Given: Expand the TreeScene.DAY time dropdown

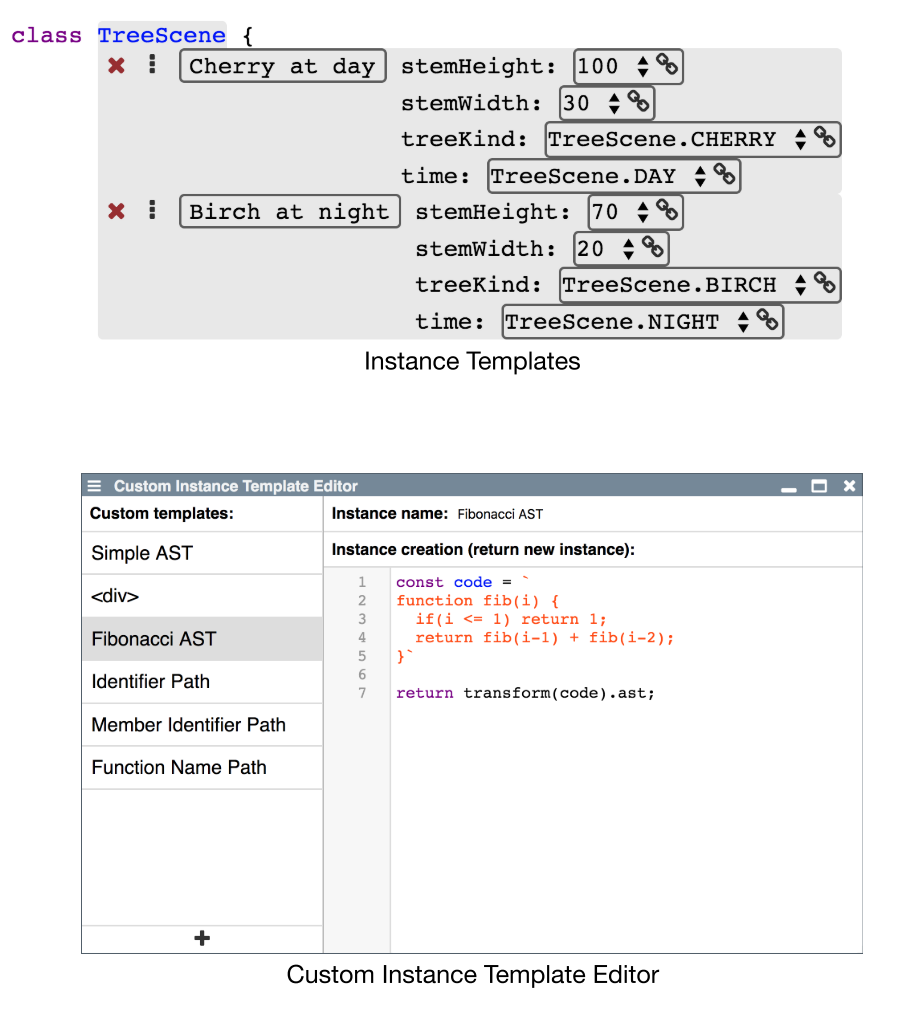Looking at the screenshot, I should (x=700, y=177).
